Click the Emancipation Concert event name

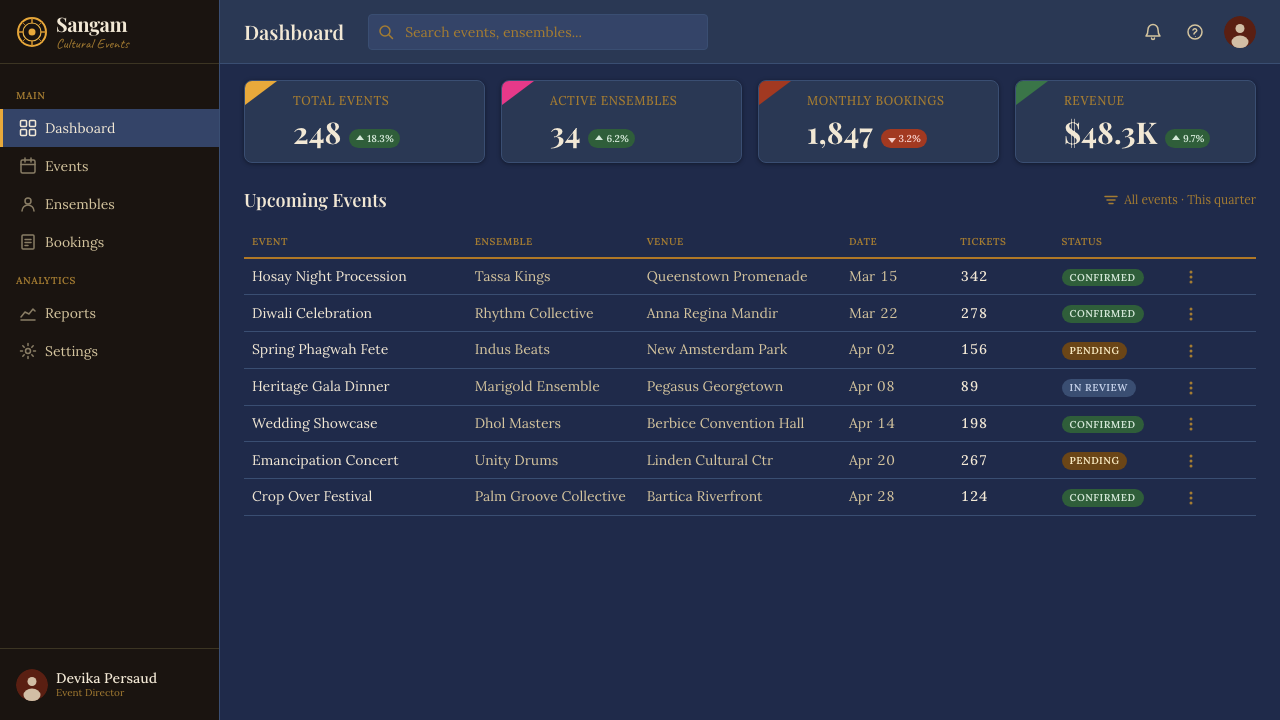click(x=325, y=460)
